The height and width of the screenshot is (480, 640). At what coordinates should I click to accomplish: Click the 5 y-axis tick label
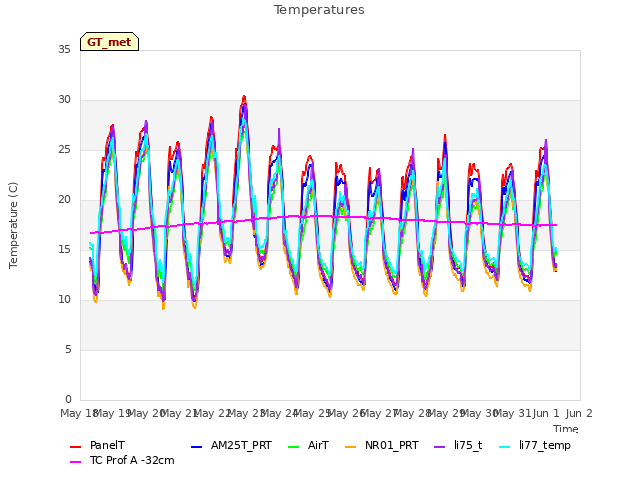click(x=68, y=349)
